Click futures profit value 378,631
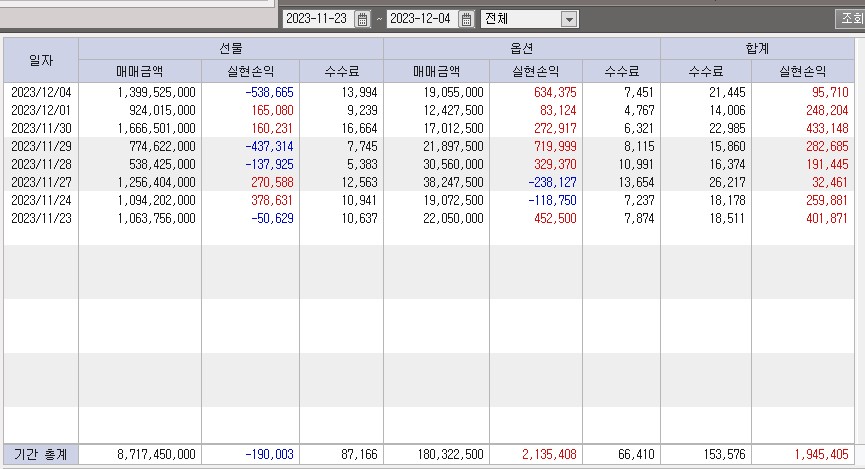This screenshot has width=865, height=469. click(273, 200)
